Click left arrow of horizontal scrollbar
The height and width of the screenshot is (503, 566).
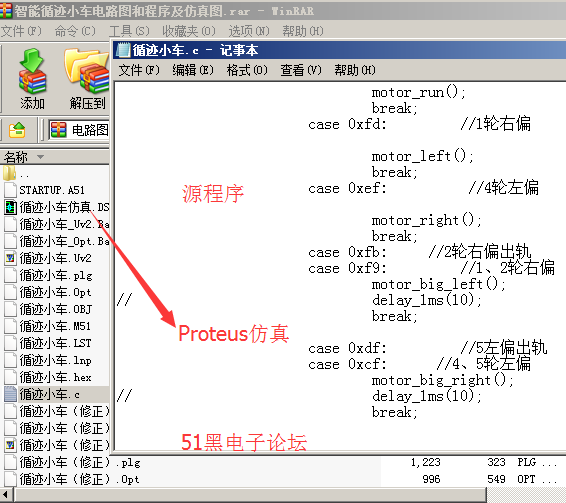click(6, 495)
